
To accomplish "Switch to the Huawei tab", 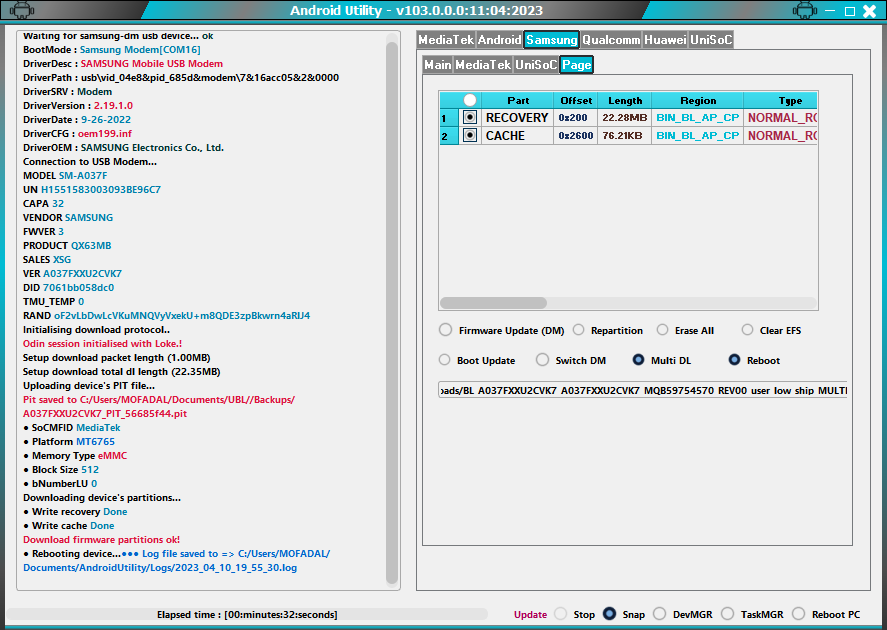I will coord(665,40).
